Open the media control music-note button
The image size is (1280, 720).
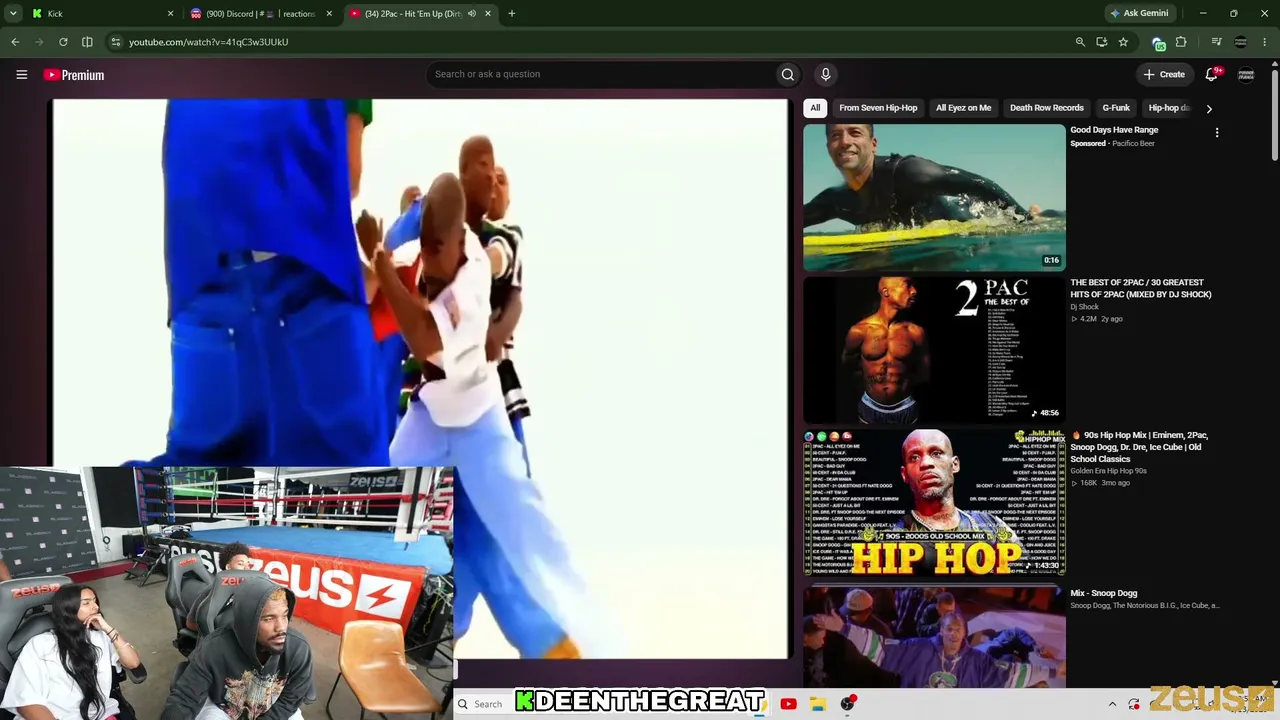1216,42
